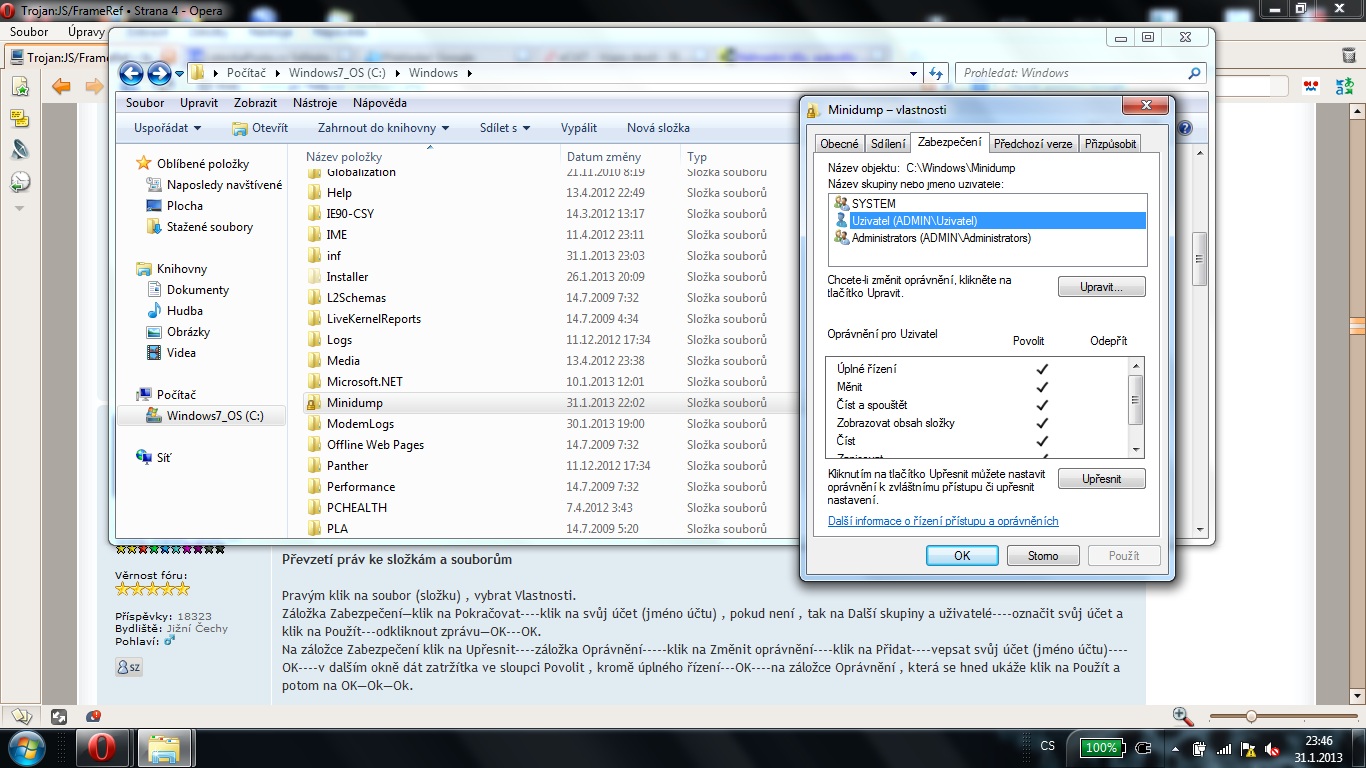Screen dimensions: 1366x768
Task: Open the Opera satellite dish panel icon
Action: tap(19, 150)
